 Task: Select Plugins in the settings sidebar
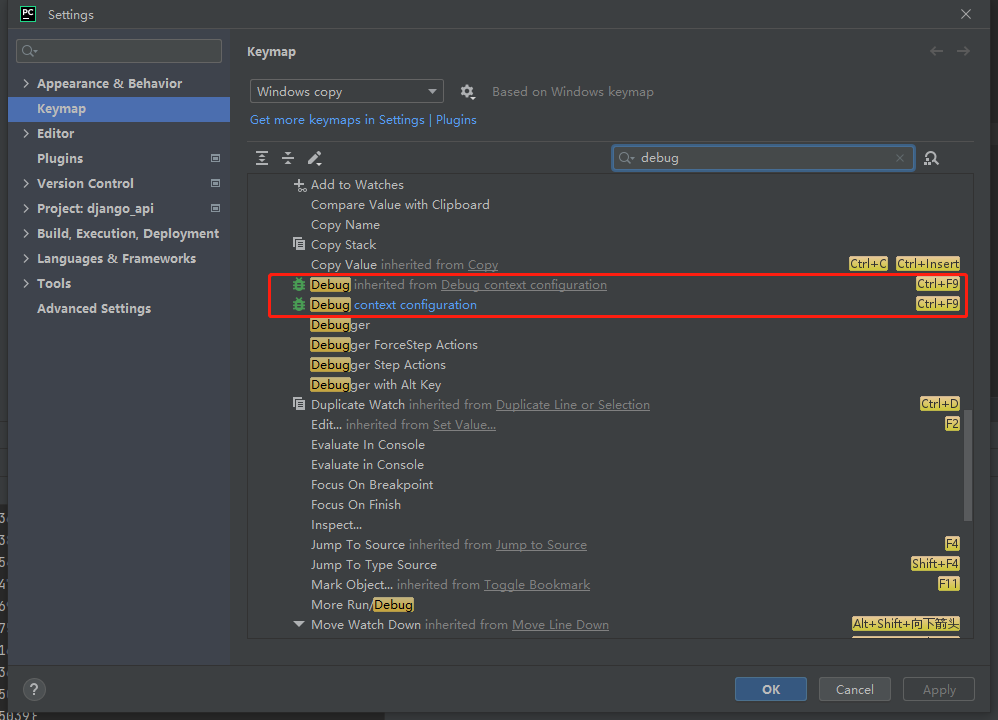(60, 159)
